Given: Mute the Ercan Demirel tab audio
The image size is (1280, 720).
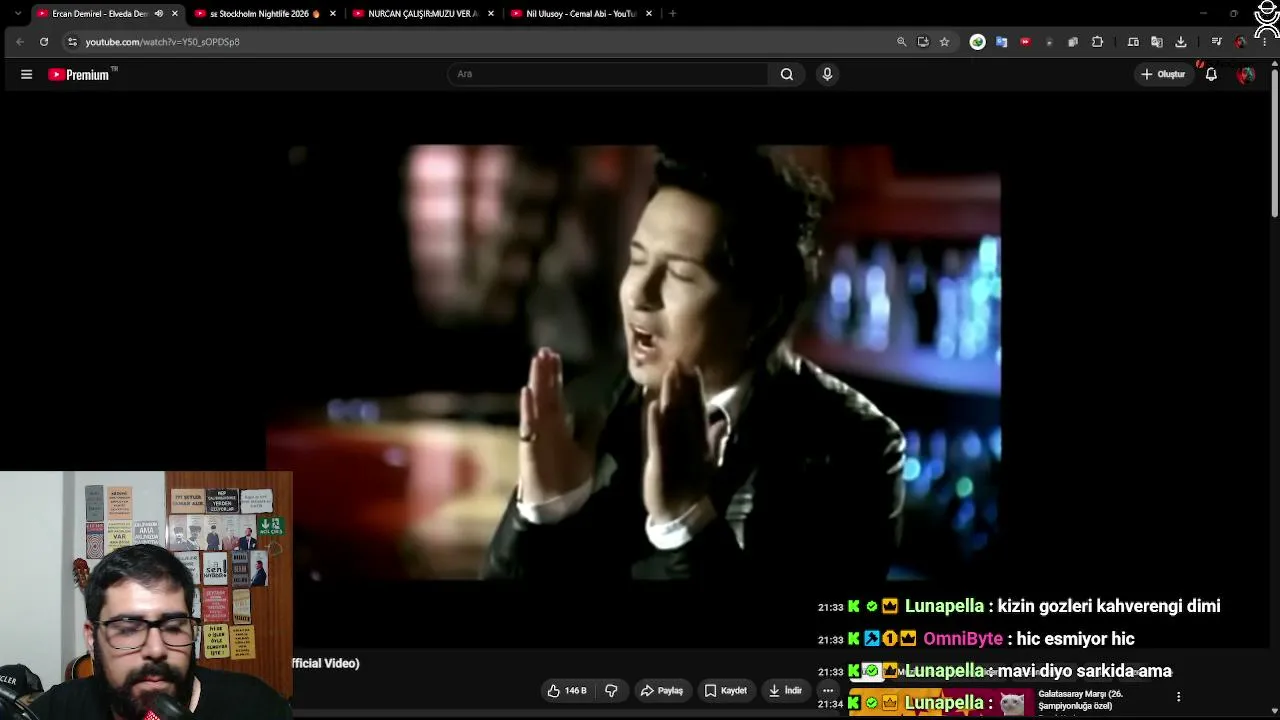Looking at the screenshot, I should click(x=158, y=14).
